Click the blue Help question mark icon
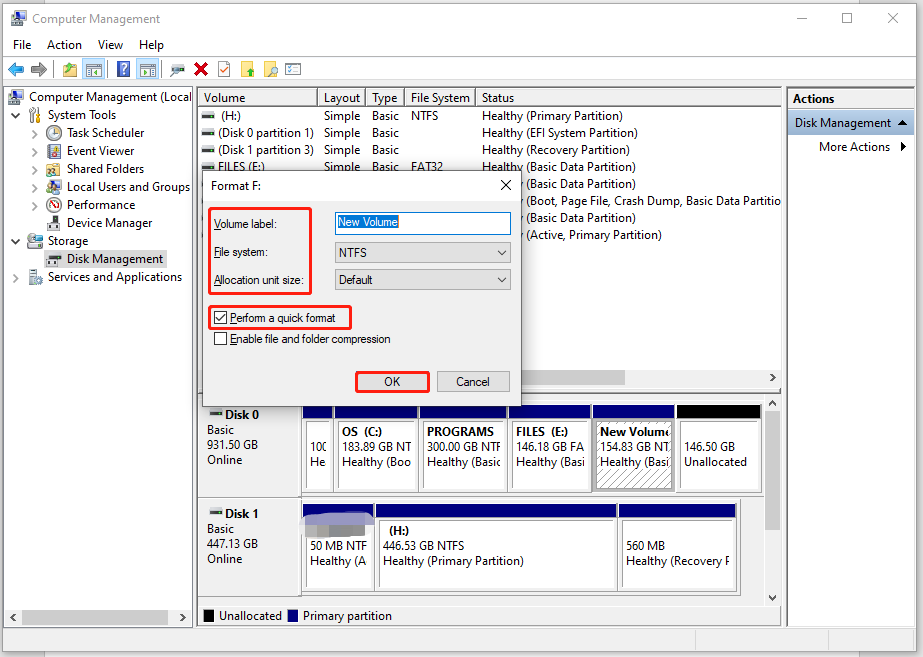 [123, 69]
